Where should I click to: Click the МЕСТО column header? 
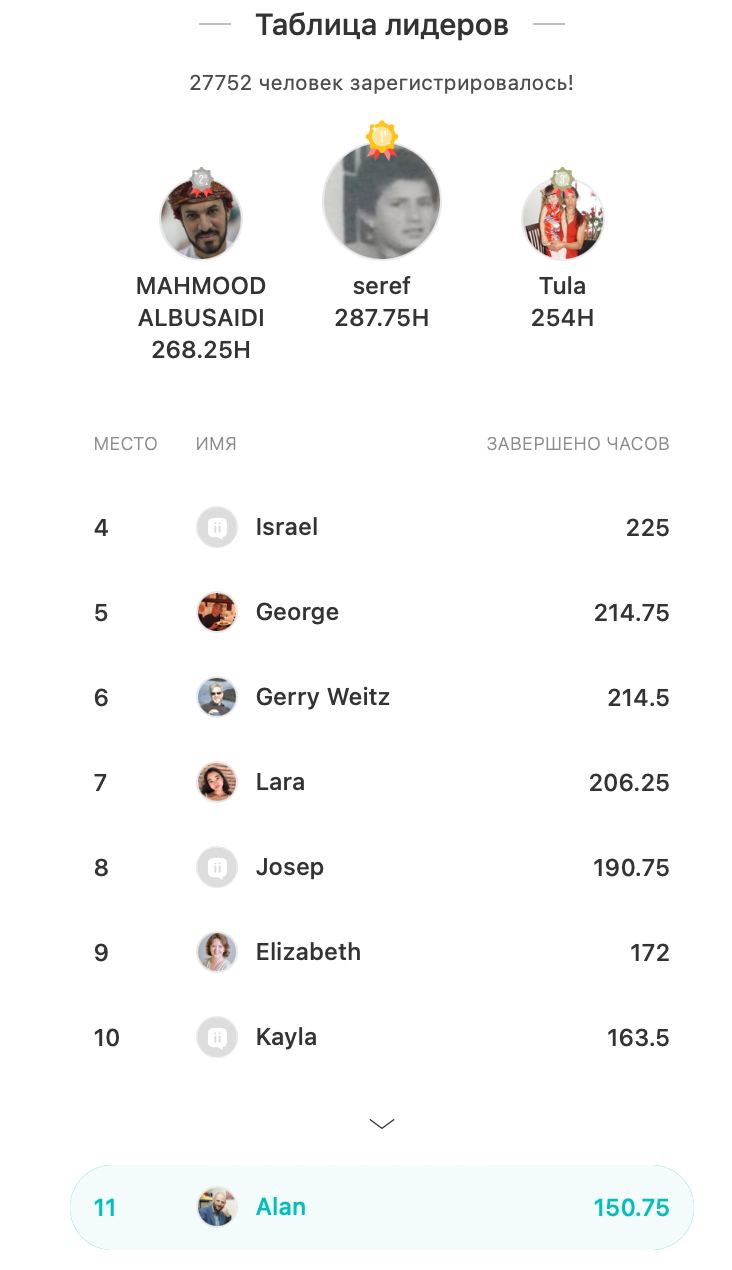[125, 444]
